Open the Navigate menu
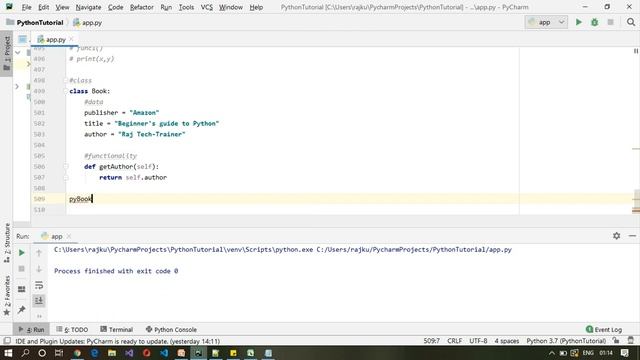 [88, 7]
